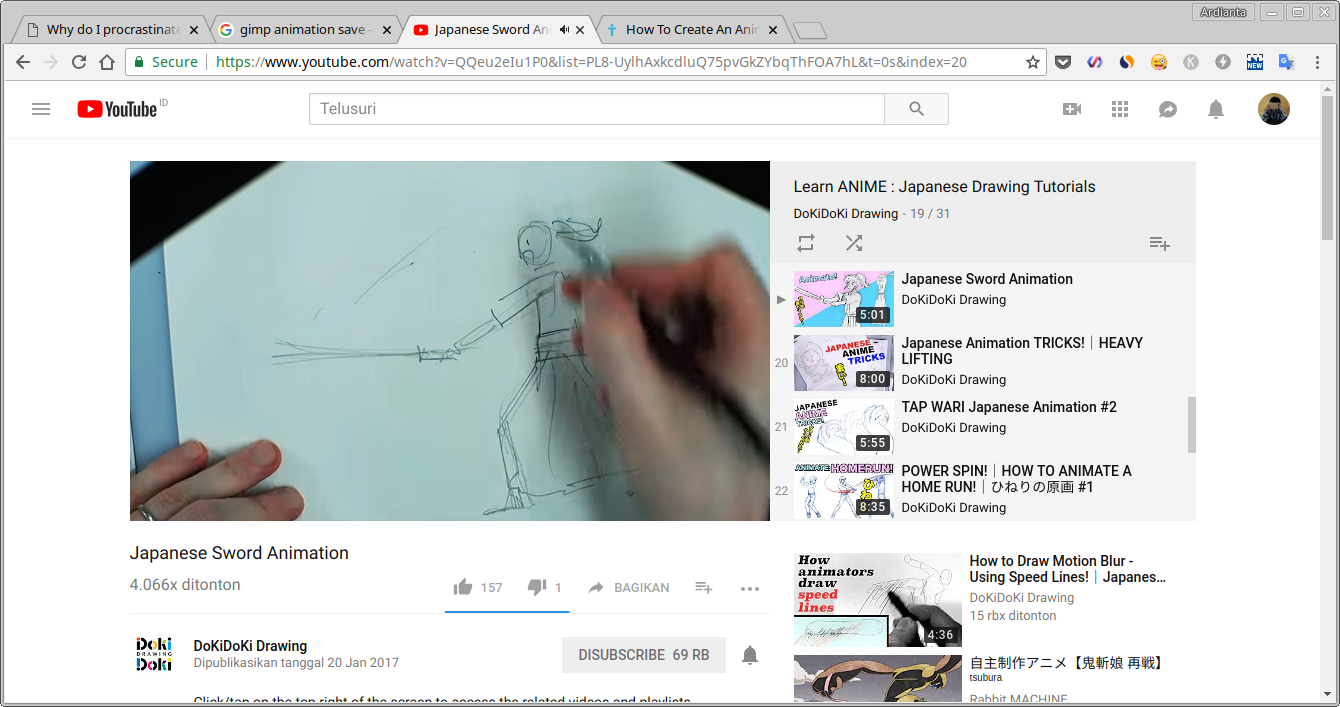
Task: Open more actions via the three-dot menu
Action: pyautogui.click(x=750, y=589)
